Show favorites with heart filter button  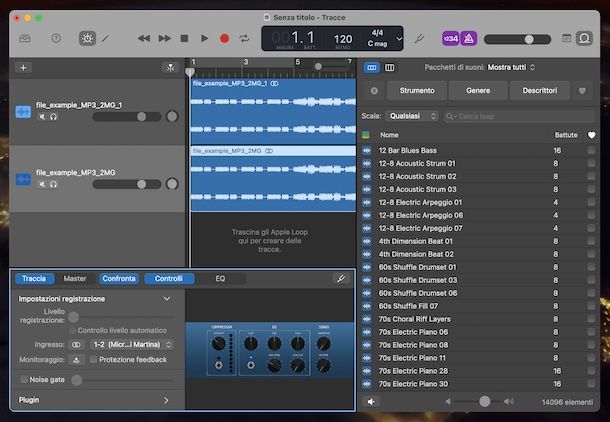click(582, 91)
